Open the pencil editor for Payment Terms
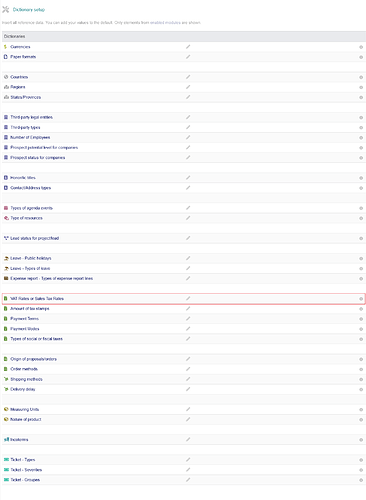366x500 pixels. (x=188, y=318)
